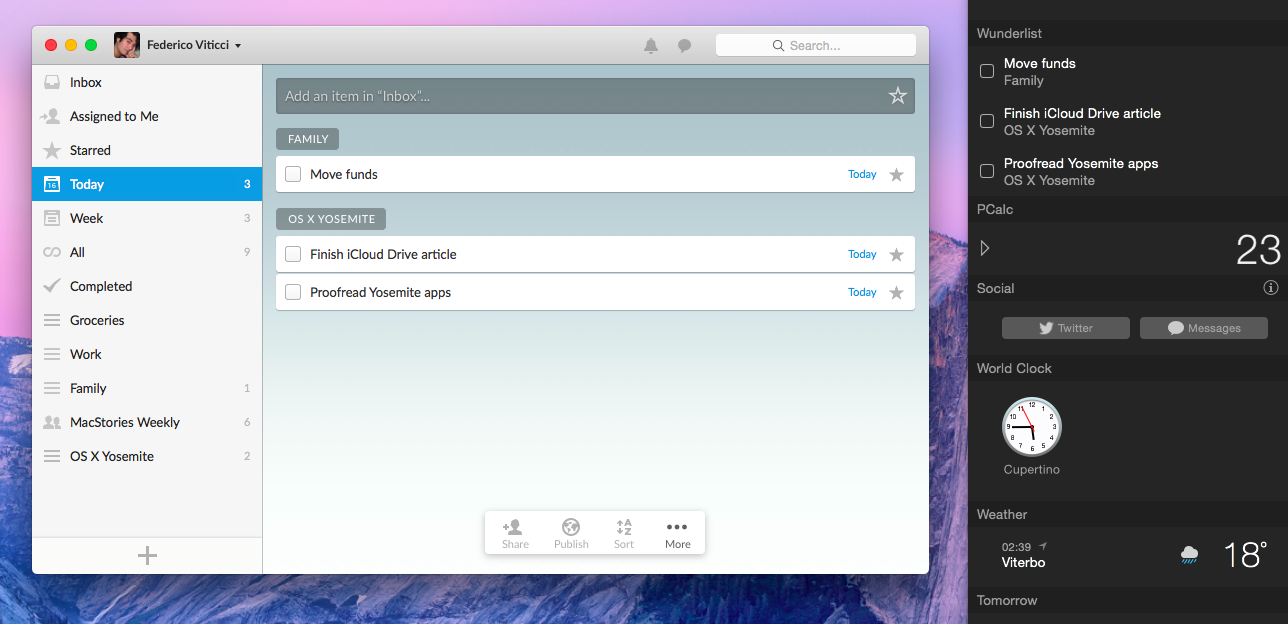
Task: Click the Add an item in Inbox field
Action: (595, 96)
